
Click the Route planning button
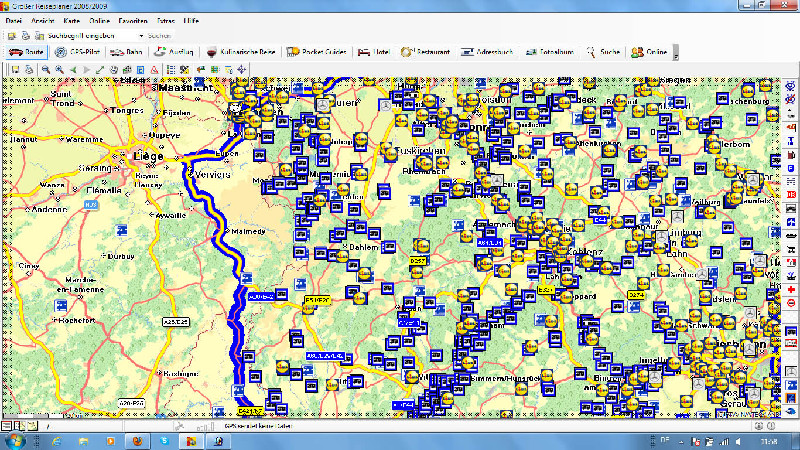pyautogui.click(x=27, y=52)
